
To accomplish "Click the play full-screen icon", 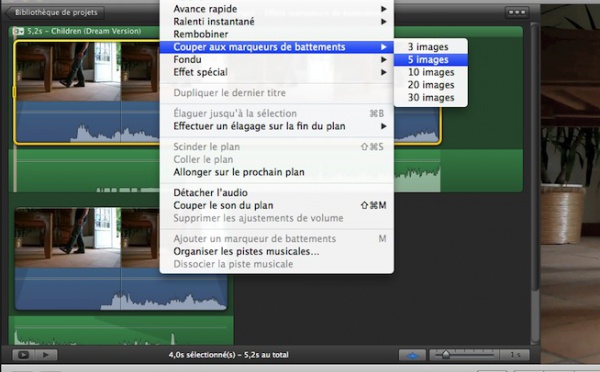I will (x=23, y=355).
